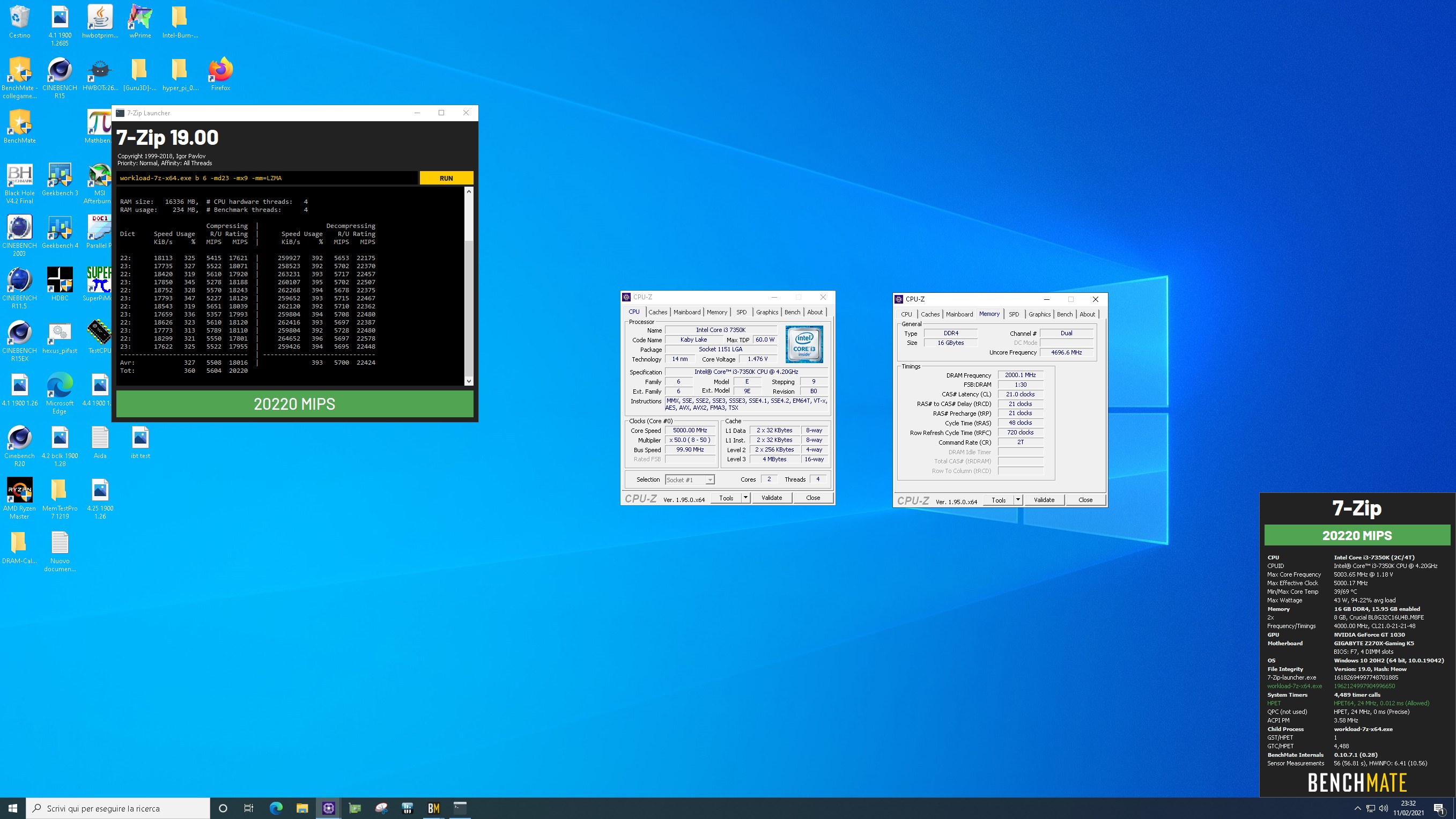Open Tools dropdown arrow in right CPU-Z
1456x819 pixels.
[x=1018, y=500]
